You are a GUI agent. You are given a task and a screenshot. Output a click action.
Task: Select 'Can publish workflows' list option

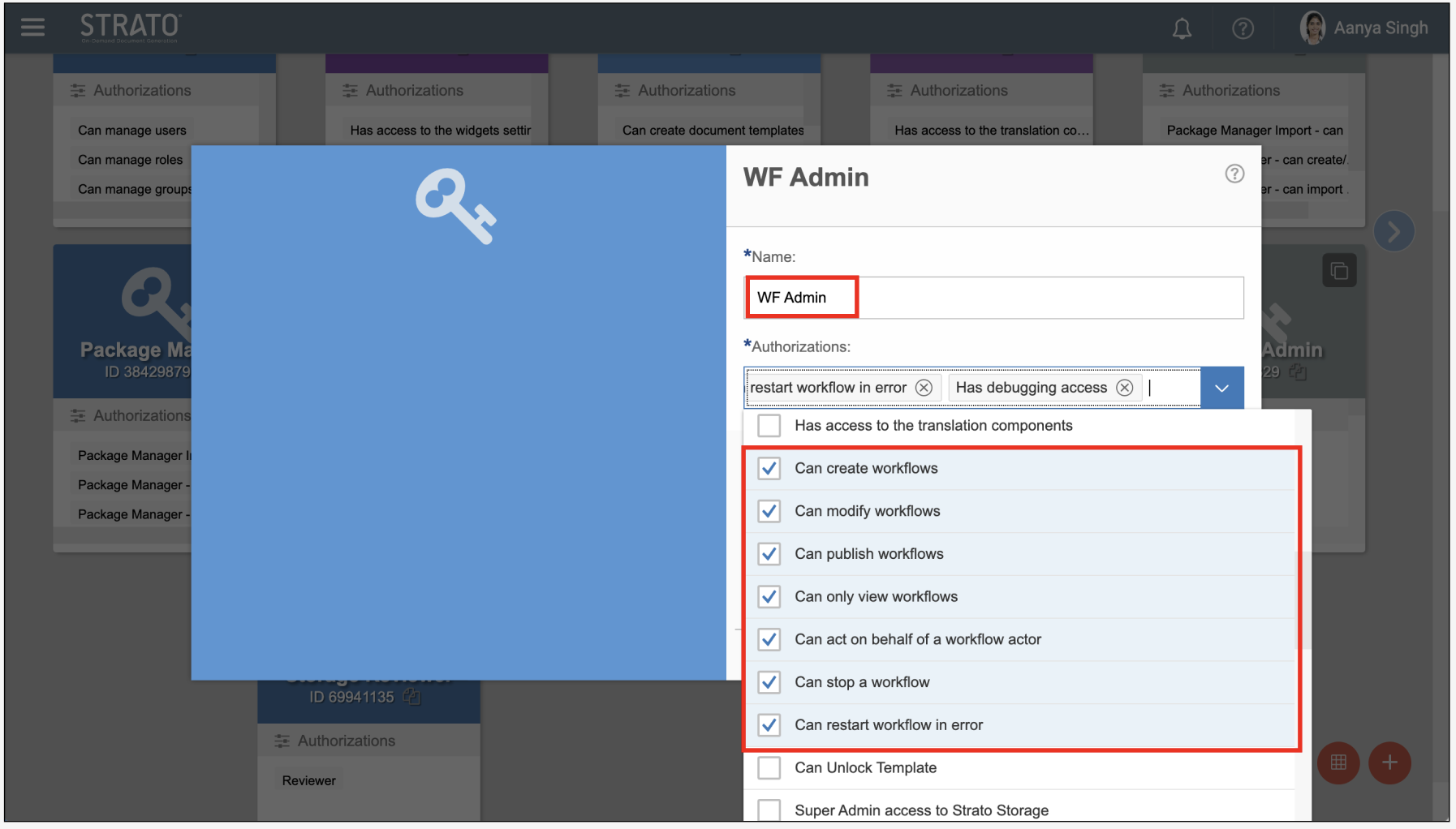(x=868, y=554)
